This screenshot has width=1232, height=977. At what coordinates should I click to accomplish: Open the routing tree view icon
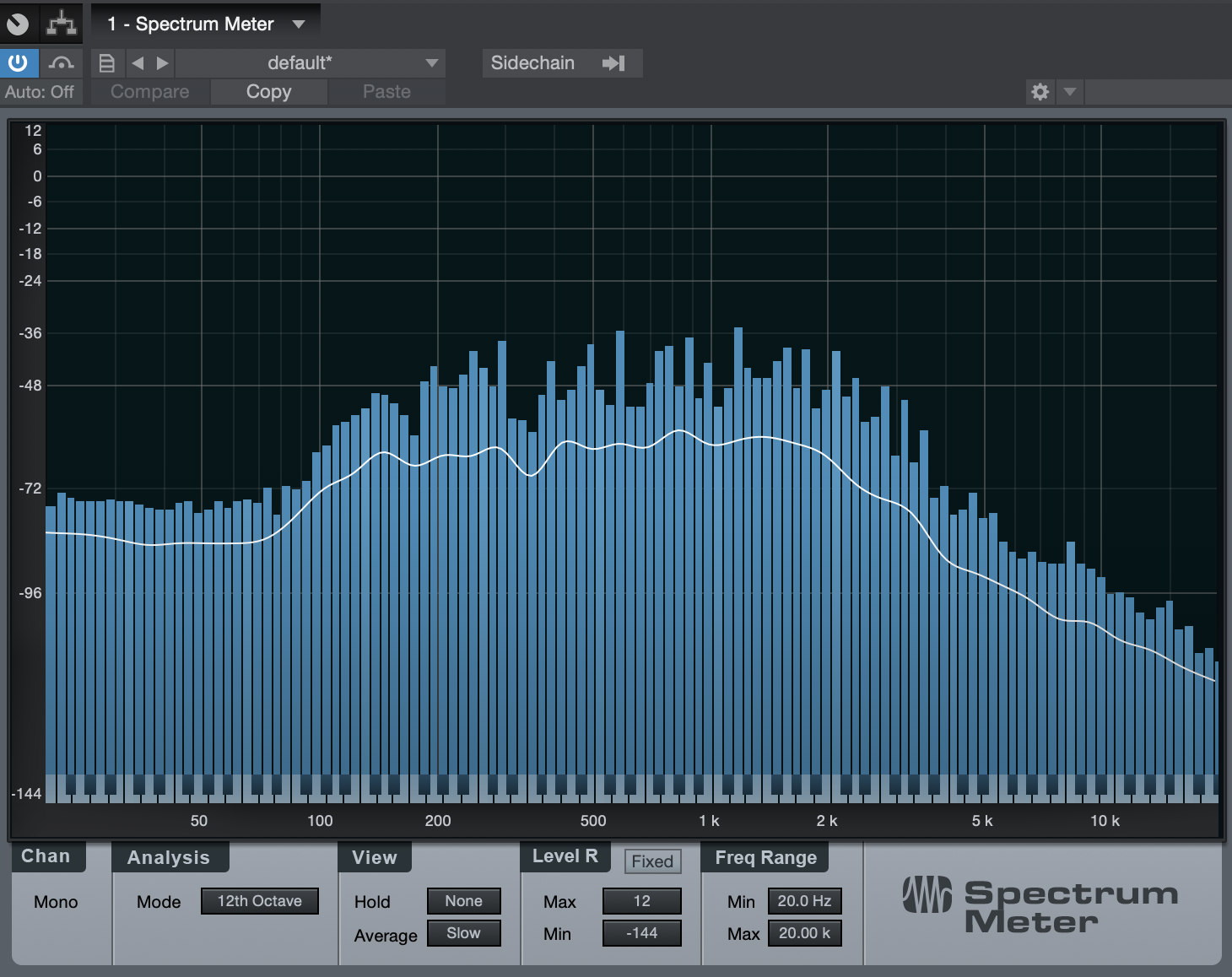tap(61, 24)
